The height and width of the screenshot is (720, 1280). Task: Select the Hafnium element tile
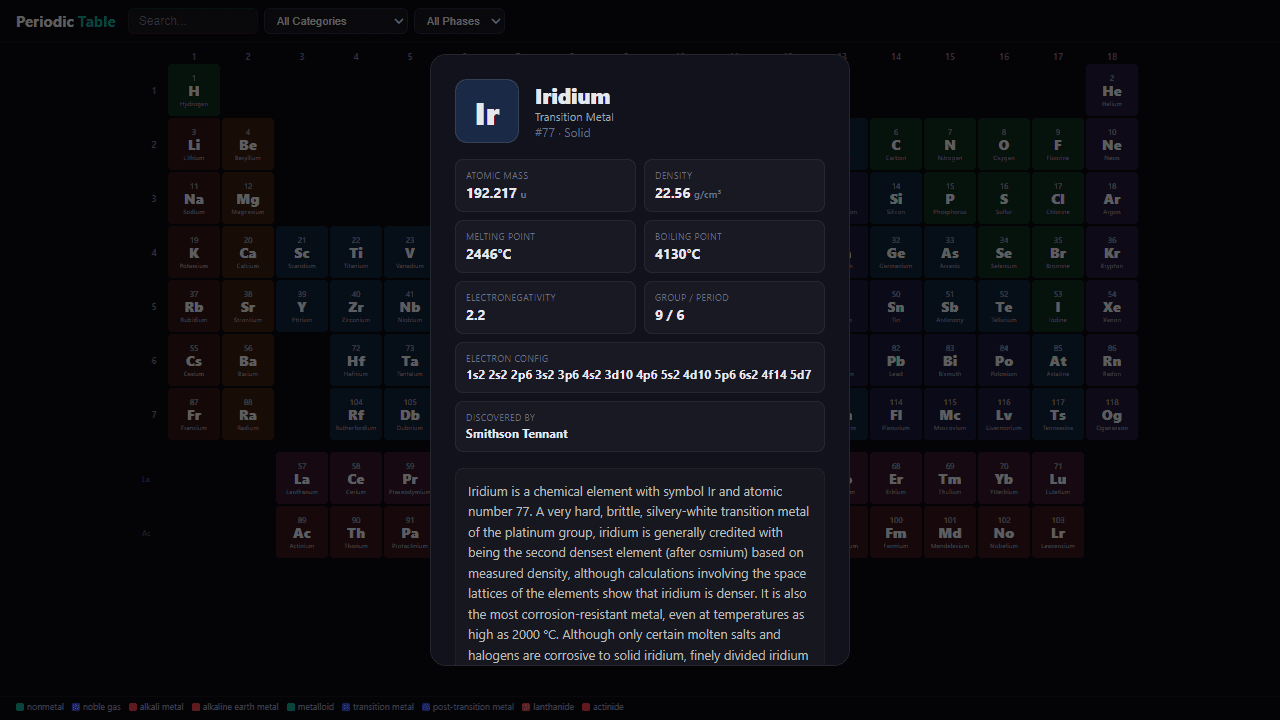[x=356, y=360]
